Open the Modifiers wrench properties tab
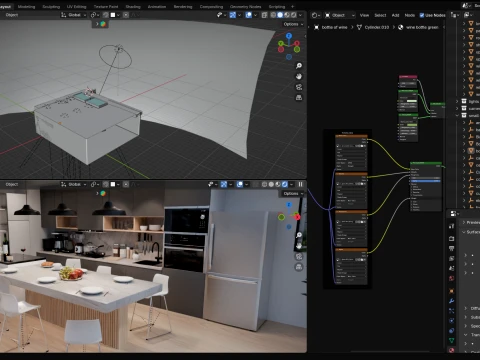This screenshot has height=360, width=480. (x=452, y=301)
